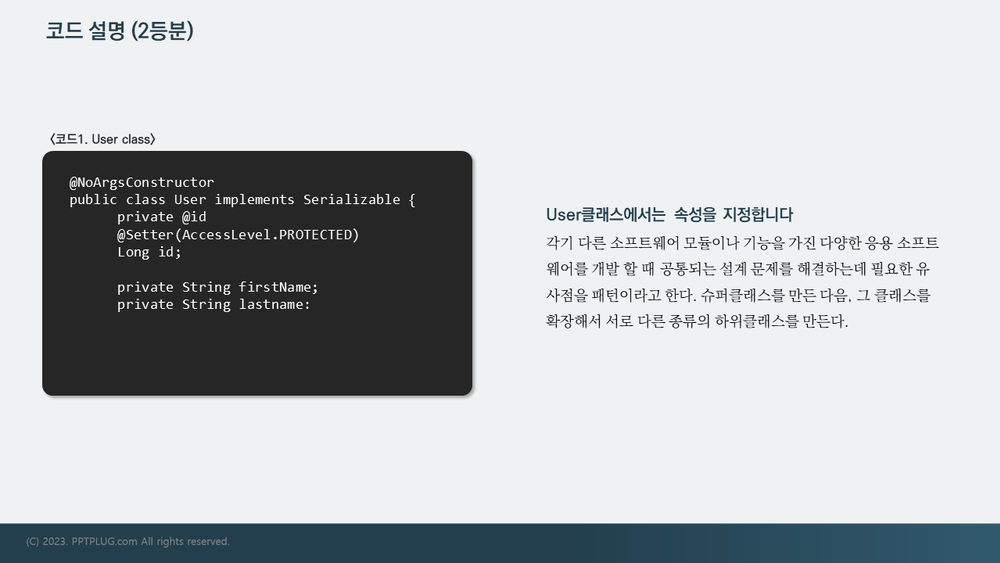
Task: Click the last paragraph line starting '확장해서 서로 다른'
Action: (697, 321)
